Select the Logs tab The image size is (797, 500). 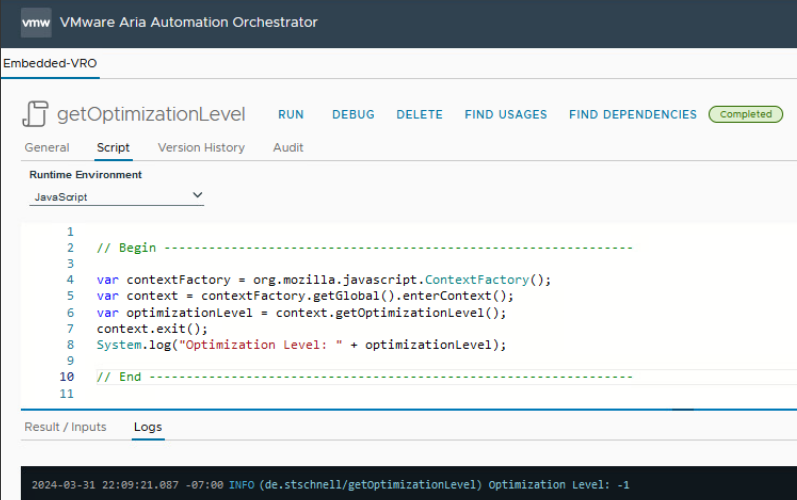pos(148,427)
